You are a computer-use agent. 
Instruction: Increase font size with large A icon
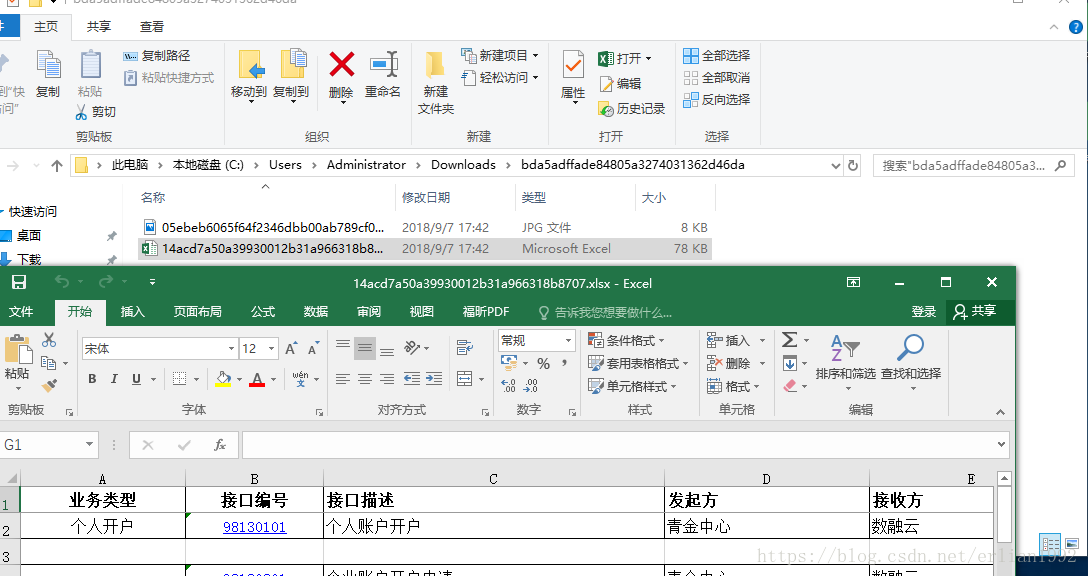coord(291,348)
